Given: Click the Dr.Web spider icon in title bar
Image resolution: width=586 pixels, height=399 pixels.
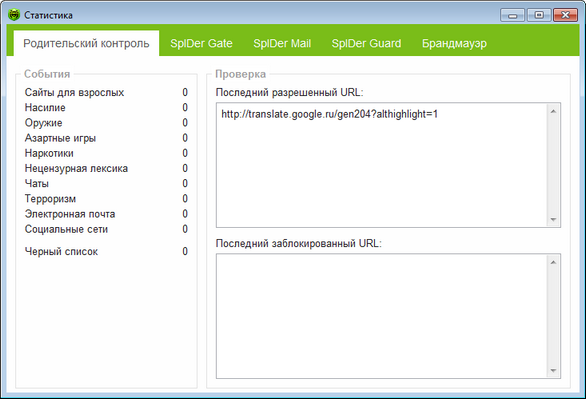Looking at the screenshot, I should coord(14,15).
